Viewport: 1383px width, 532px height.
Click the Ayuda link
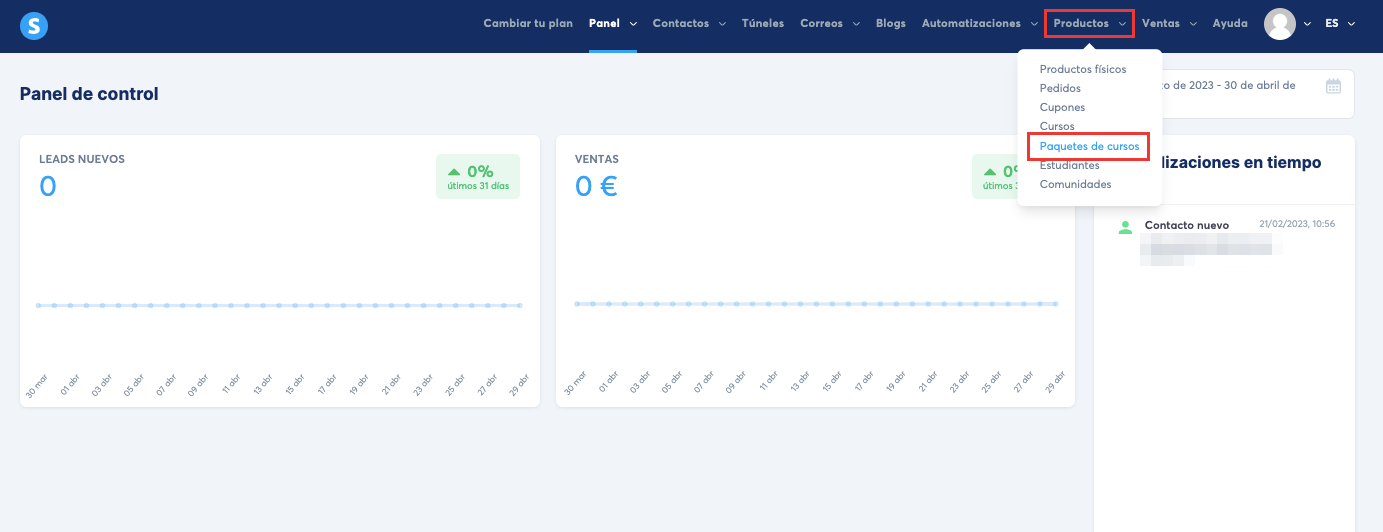click(x=1229, y=24)
